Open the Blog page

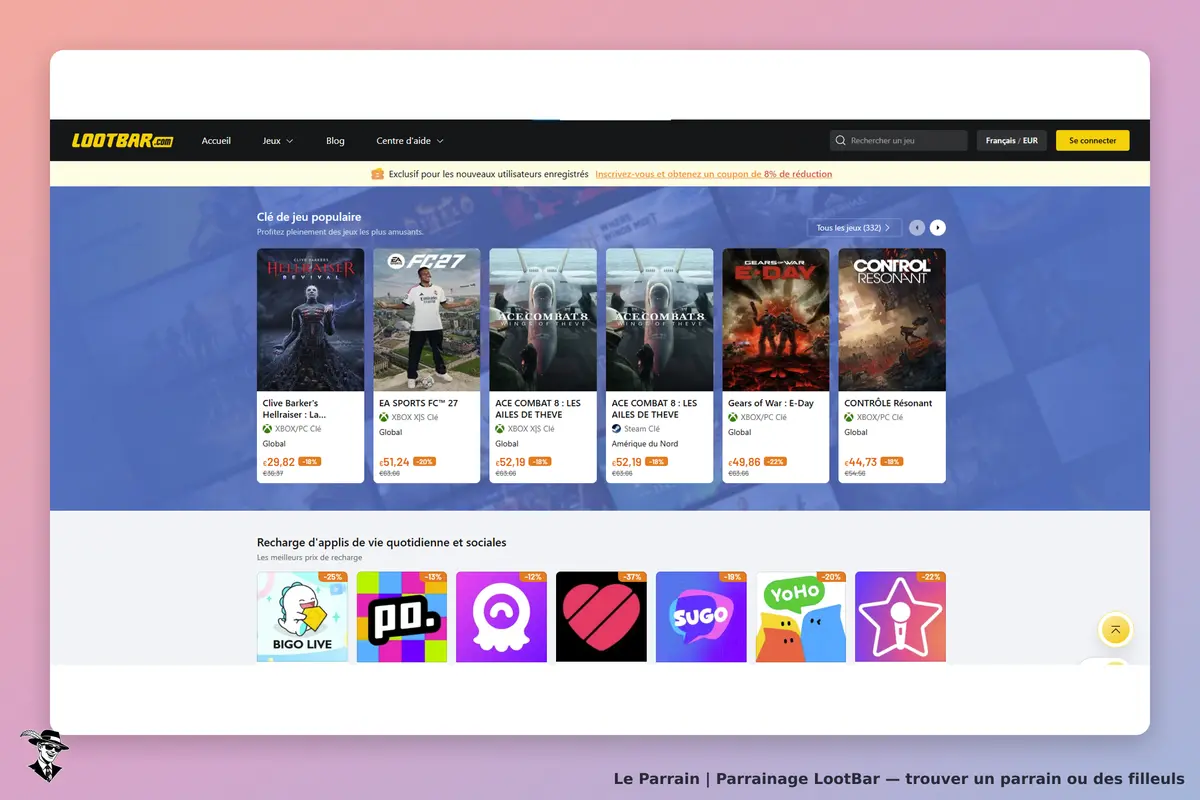(335, 141)
